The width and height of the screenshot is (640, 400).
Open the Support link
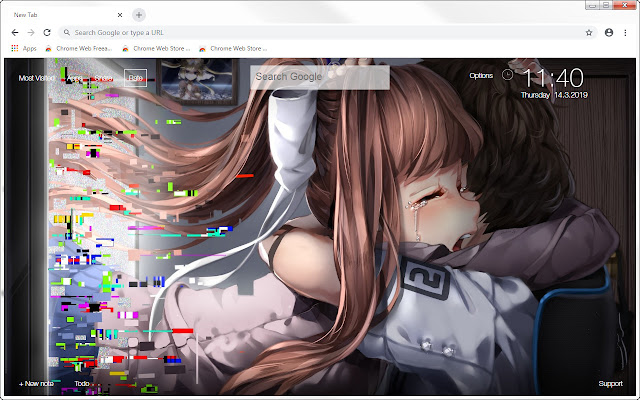pos(611,384)
